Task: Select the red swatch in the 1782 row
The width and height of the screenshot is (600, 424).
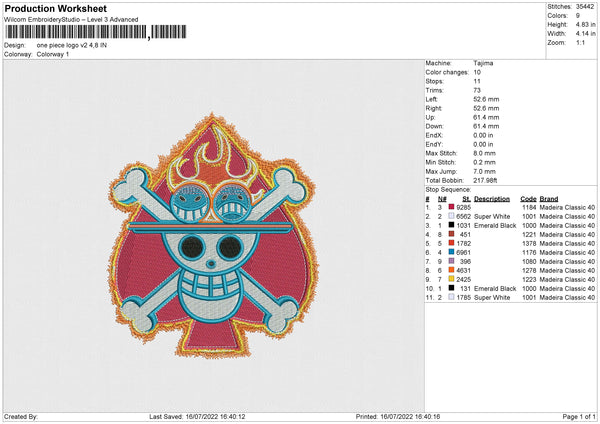Action: (x=451, y=243)
